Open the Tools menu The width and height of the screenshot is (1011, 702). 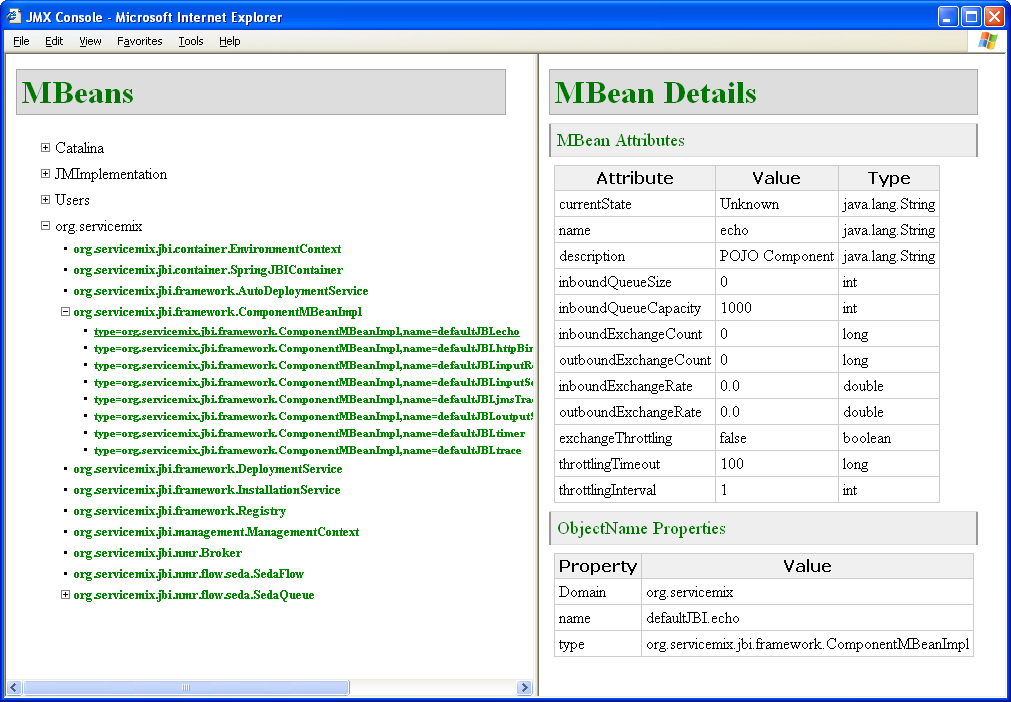pos(190,41)
